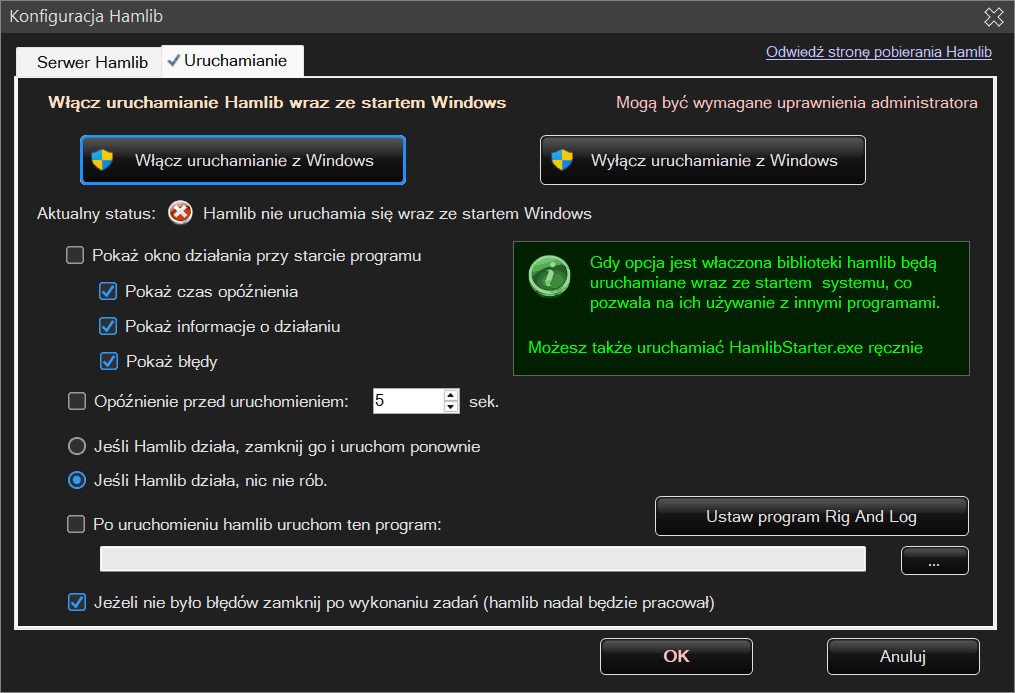Click the browse button with three dots
Image resolution: width=1015 pixels, height=693 pixels.
point(934,562)
